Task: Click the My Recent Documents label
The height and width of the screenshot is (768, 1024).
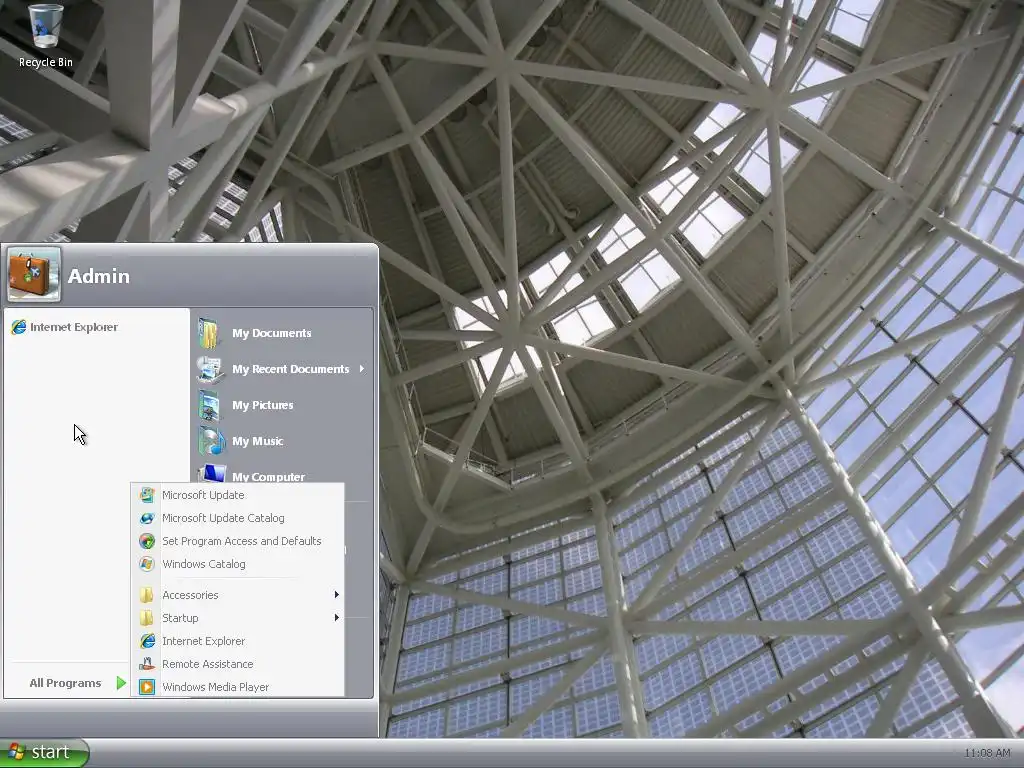Action: click(291, 369)
